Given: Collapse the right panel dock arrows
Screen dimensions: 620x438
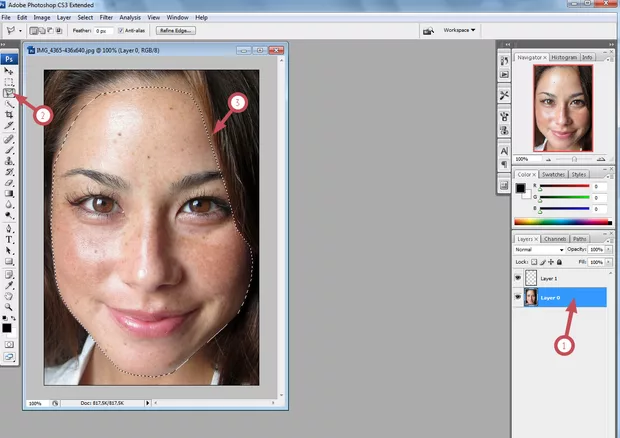Looking at the screenshot, I should [x=612, y=44].
